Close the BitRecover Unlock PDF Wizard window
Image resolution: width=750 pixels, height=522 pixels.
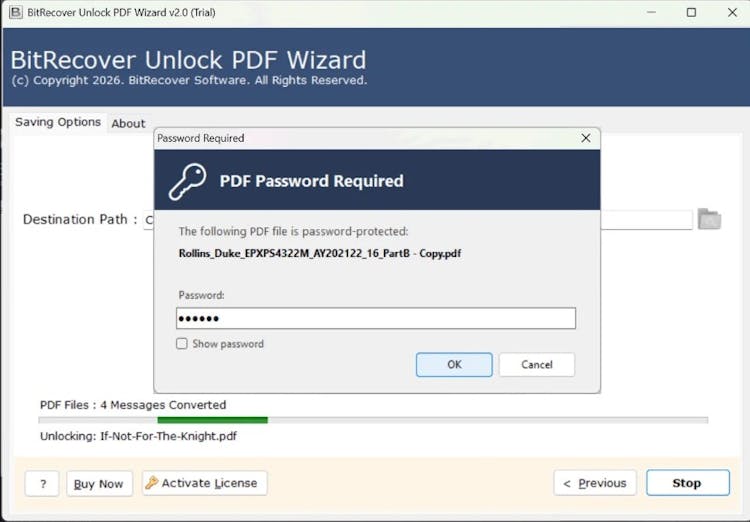[732, 12]
